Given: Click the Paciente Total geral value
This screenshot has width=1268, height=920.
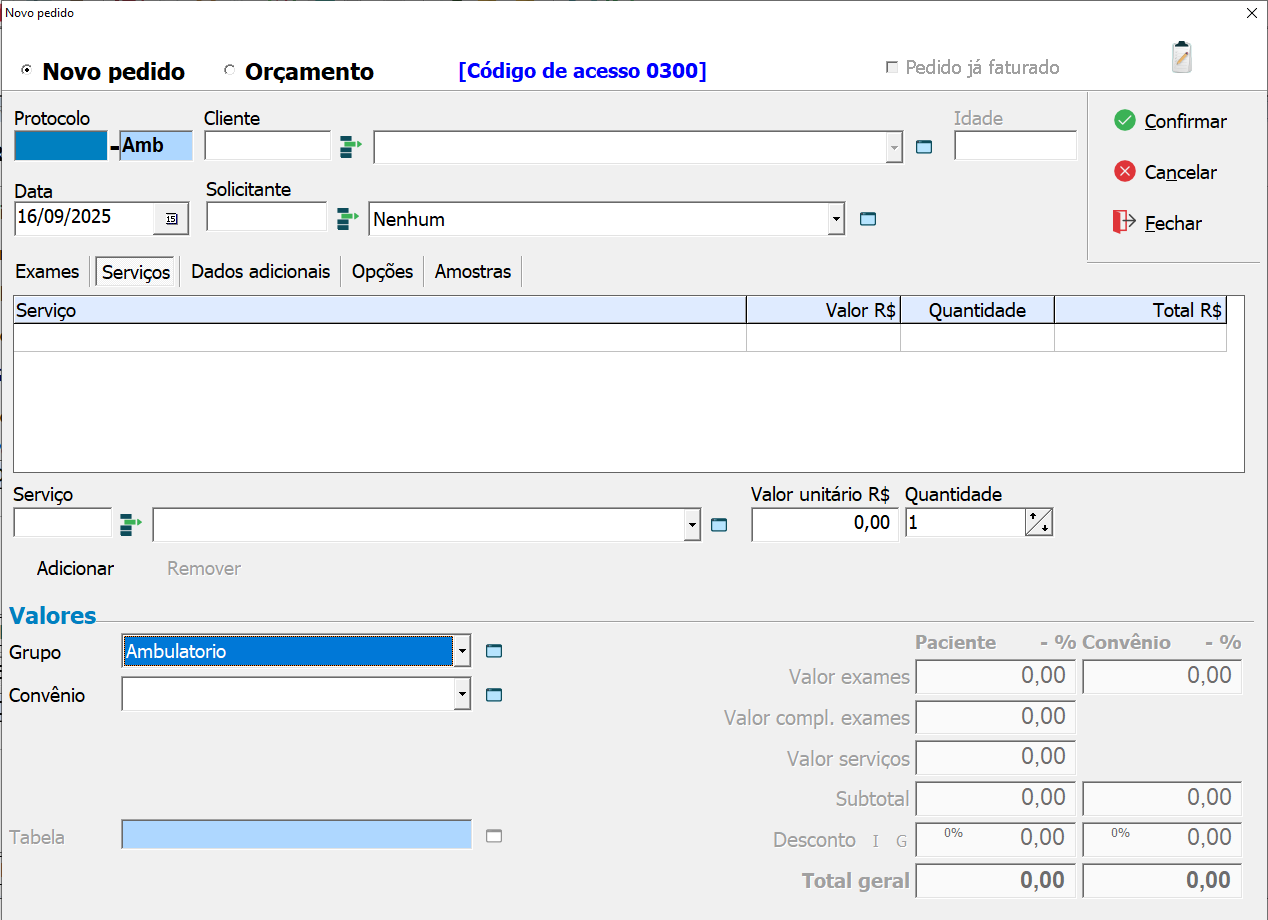Looking at the screenshot, I should [x=996, y=881].
